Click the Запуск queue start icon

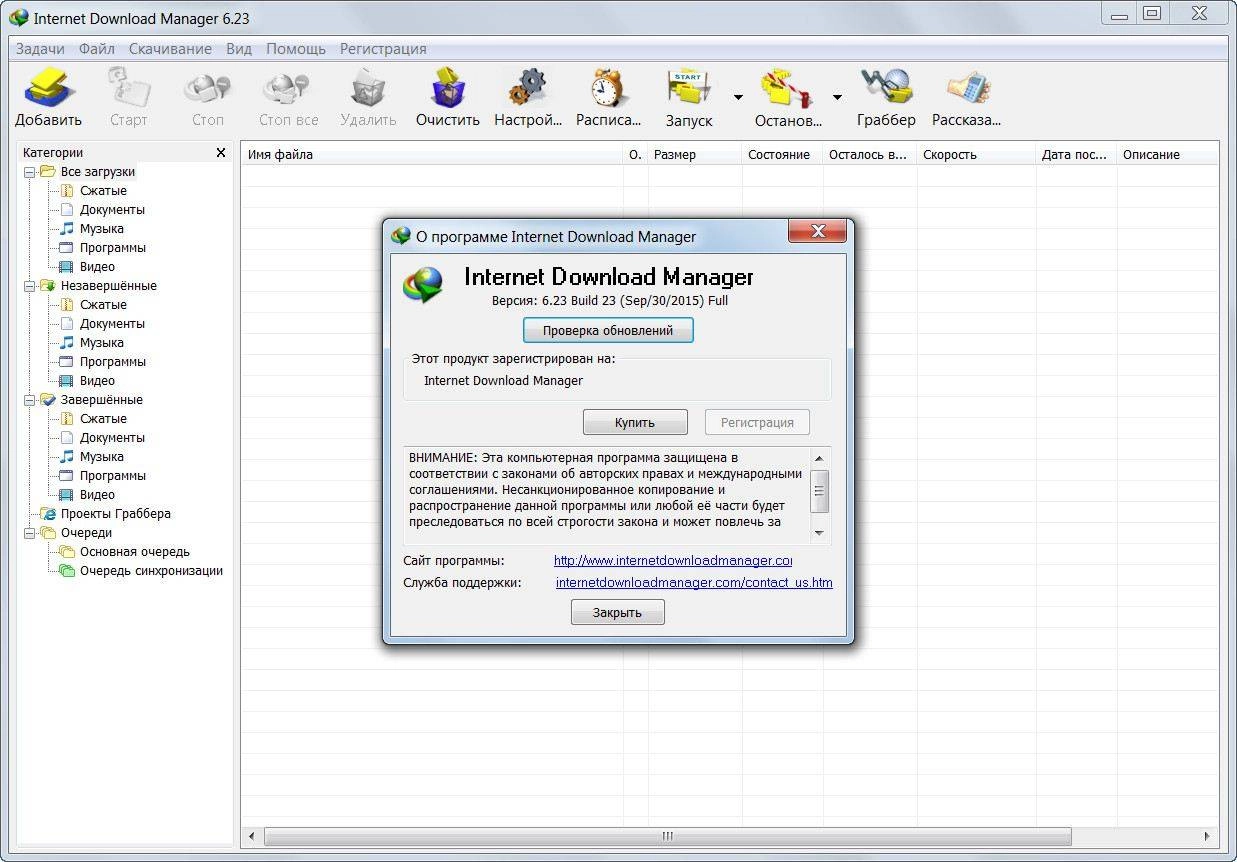(688, 87)
